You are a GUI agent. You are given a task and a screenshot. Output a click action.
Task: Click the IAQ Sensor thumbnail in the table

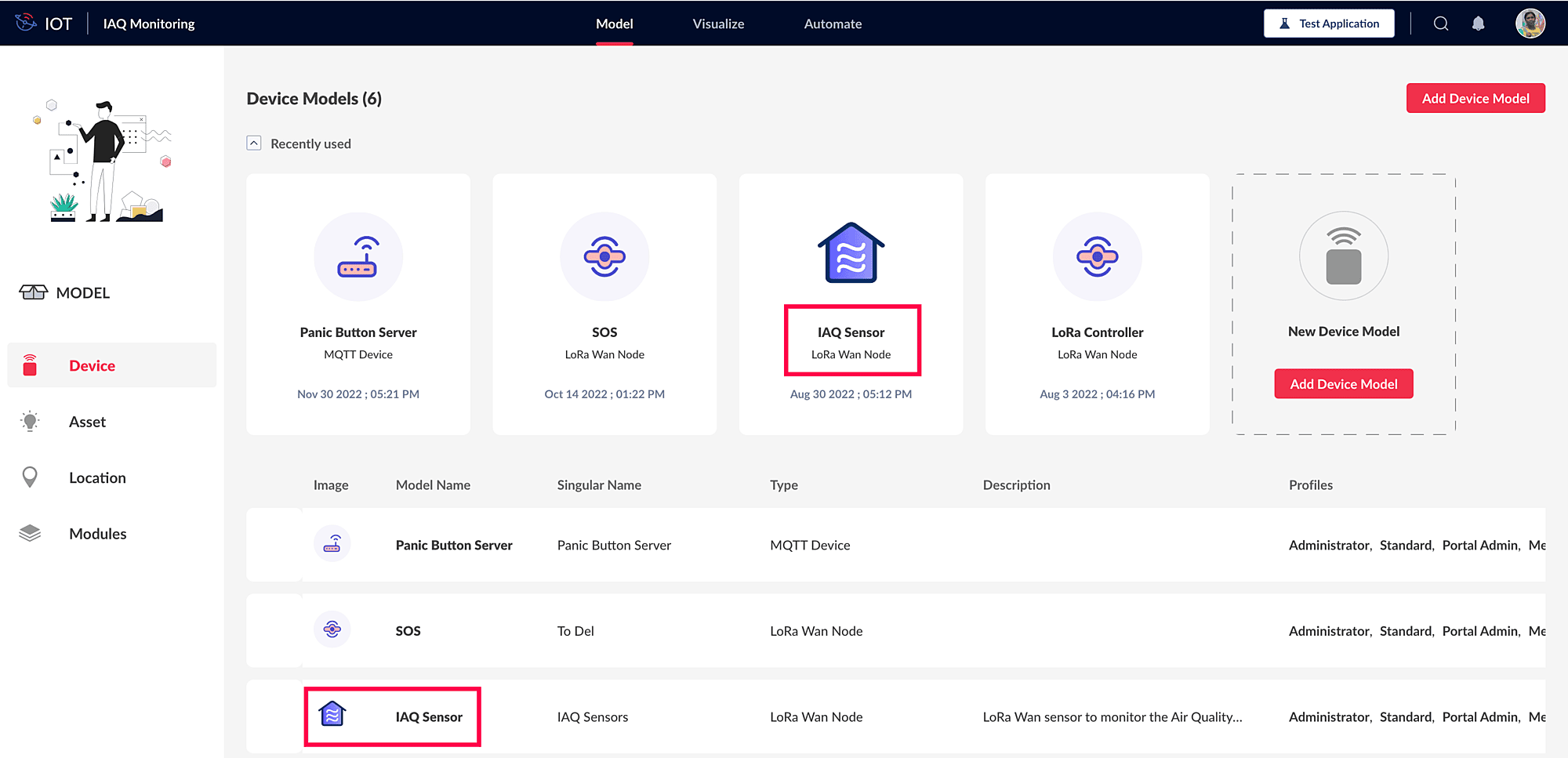332,714
